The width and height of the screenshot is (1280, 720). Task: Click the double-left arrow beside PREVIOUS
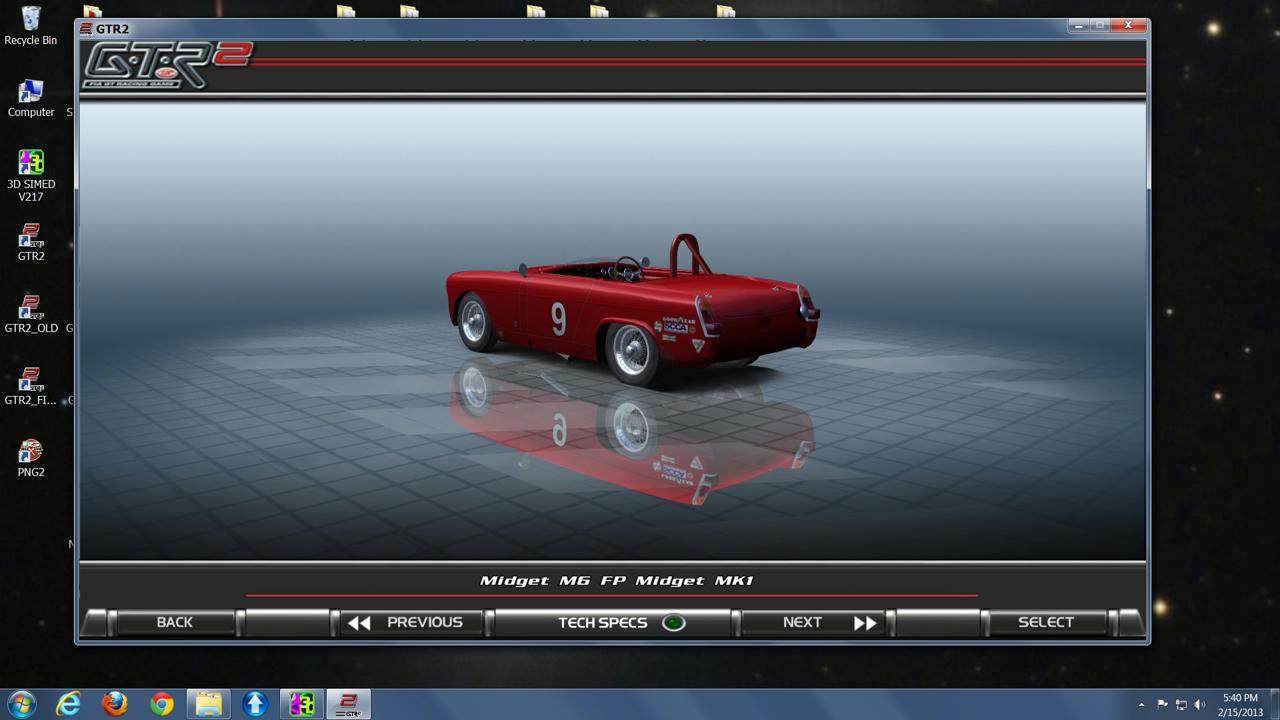click(359, 623)
